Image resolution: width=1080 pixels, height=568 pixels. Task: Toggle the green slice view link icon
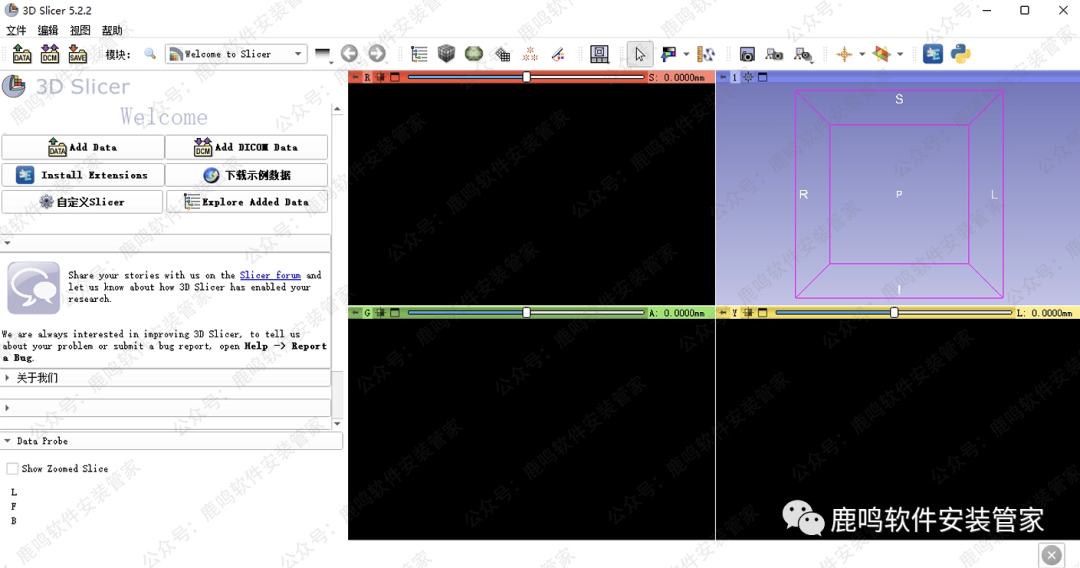tap(380, 313)
